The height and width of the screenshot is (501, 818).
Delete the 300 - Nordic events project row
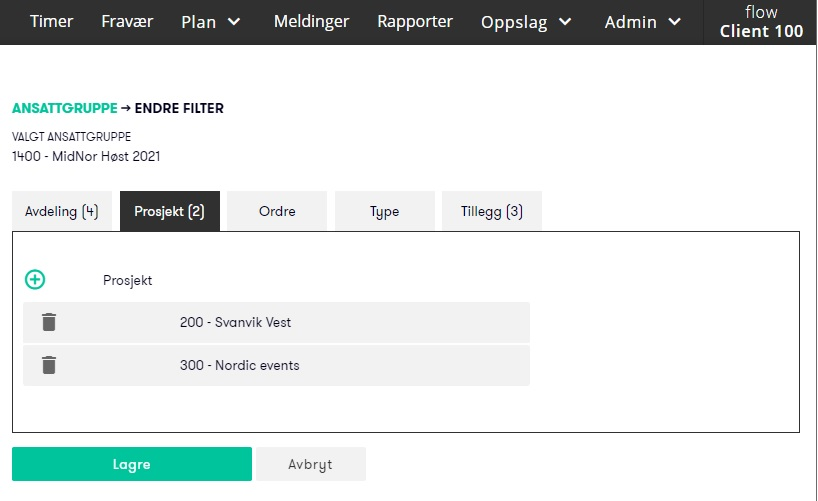click(49, 365)
